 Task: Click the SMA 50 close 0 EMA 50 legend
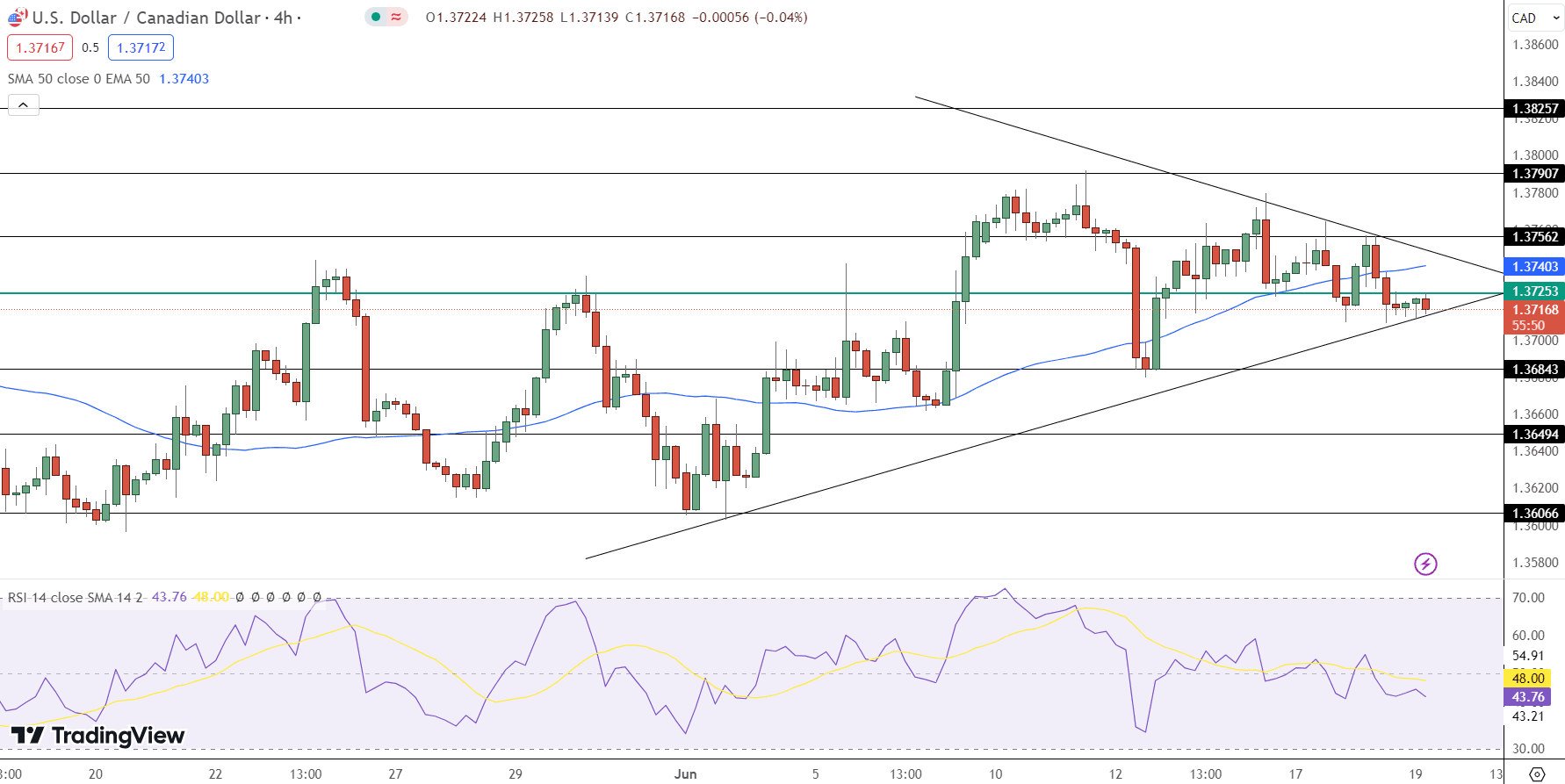tap(79, 79)
